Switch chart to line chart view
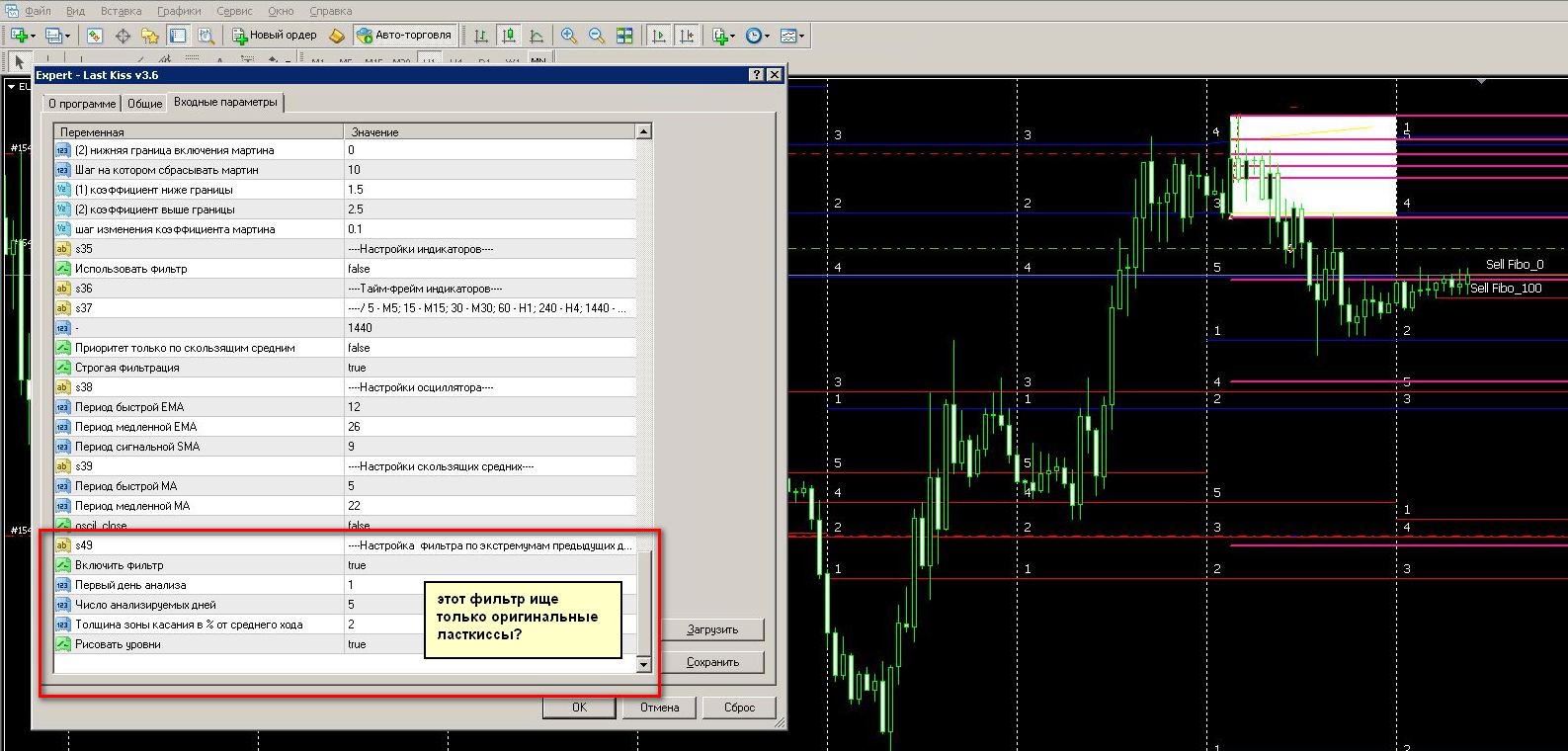The image size is (1568, 751). coord(536,36)
